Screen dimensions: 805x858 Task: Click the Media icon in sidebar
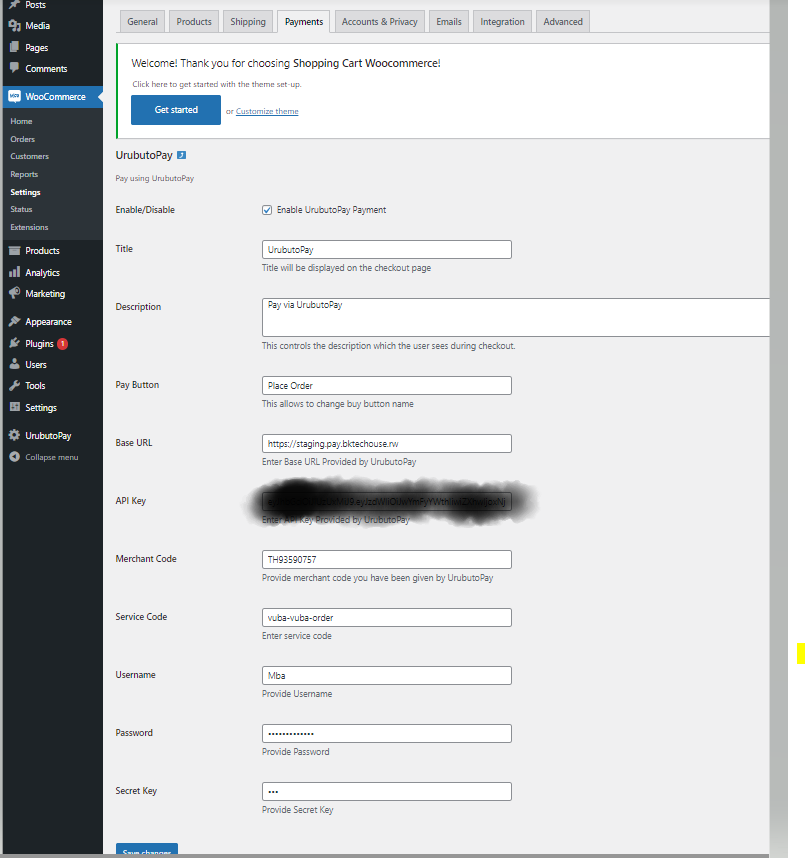(x=15, y=26)
